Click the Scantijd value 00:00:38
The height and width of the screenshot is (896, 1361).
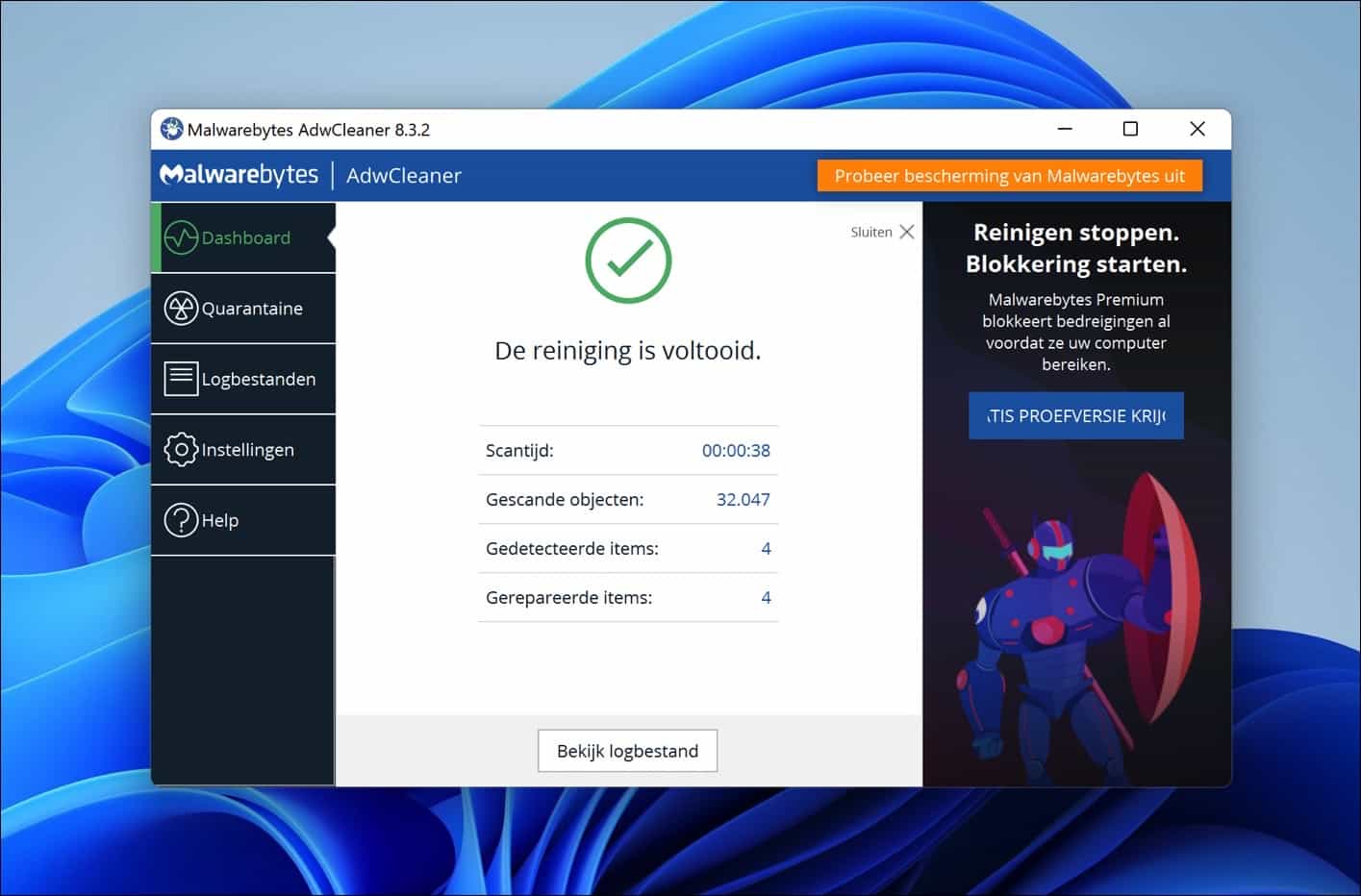[x=735, y=450]
